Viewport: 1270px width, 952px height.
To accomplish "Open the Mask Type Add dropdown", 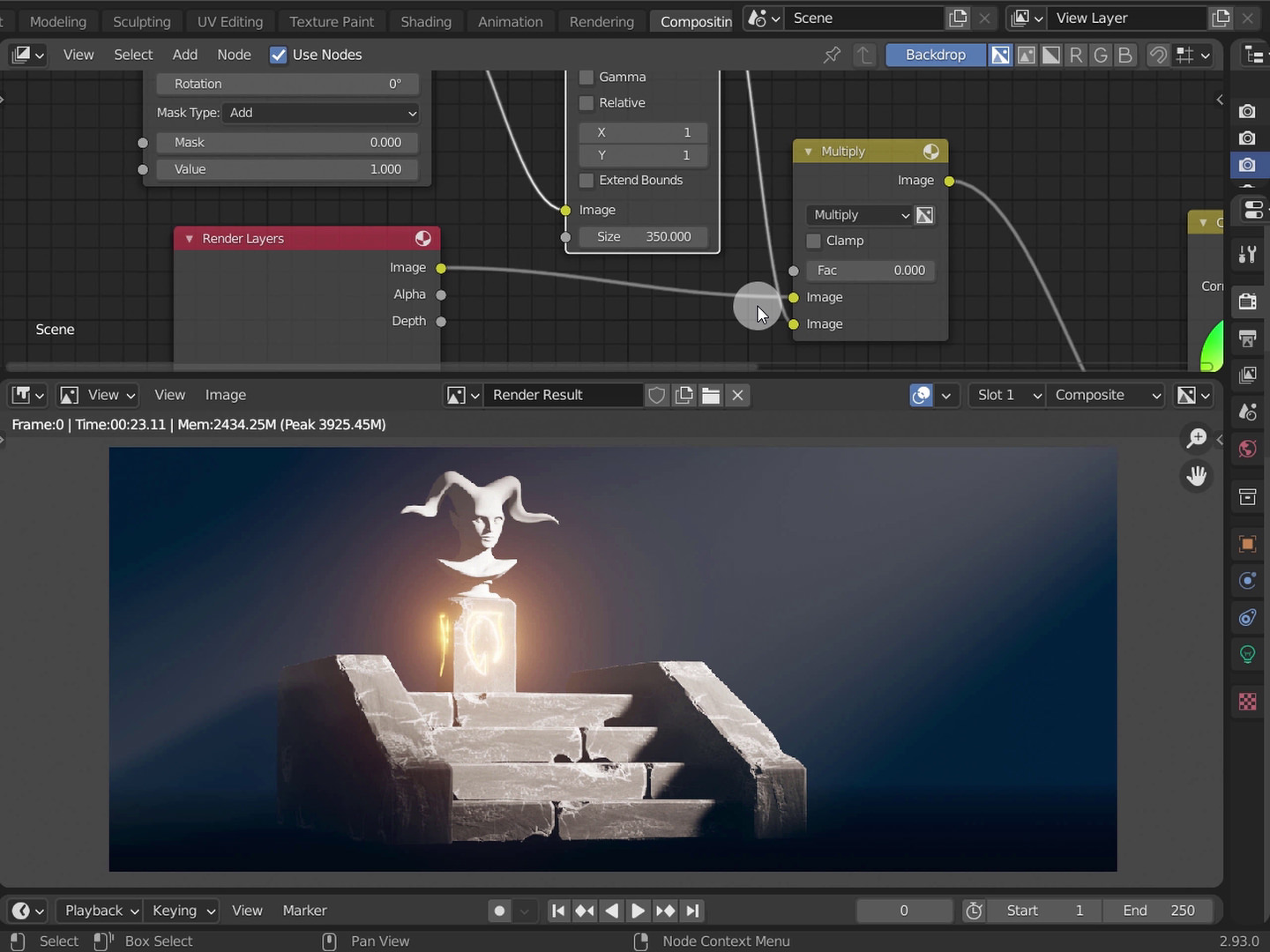I will (x=322, y=113).
